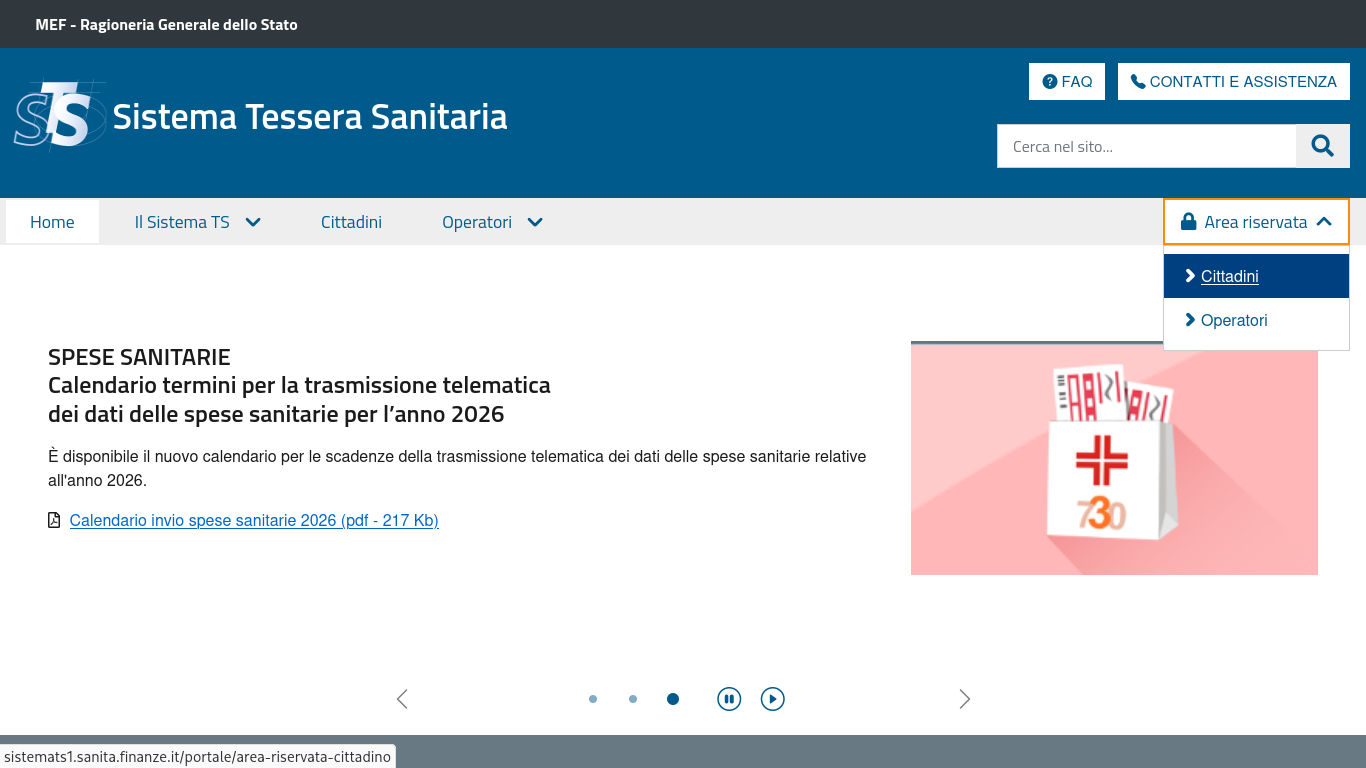1366x768 pixels.
Task: Go to next carousel slide arrow
Action: (965, 699)
